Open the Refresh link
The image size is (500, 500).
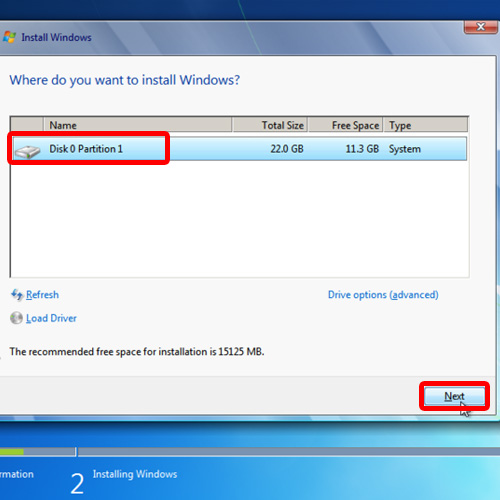(42, 295)
